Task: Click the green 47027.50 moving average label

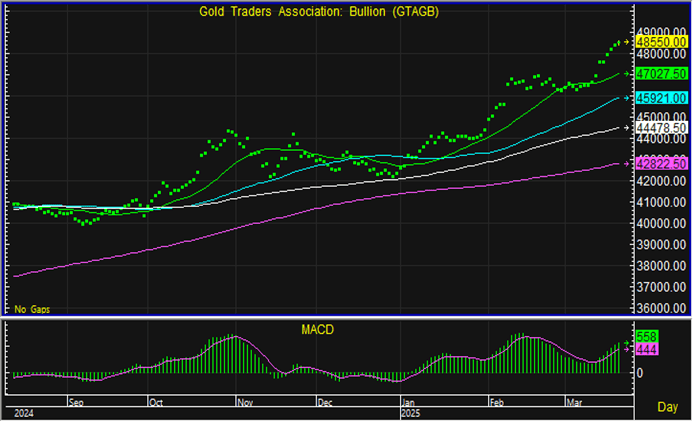Action: pyautogui.click(x=660, y=74)
